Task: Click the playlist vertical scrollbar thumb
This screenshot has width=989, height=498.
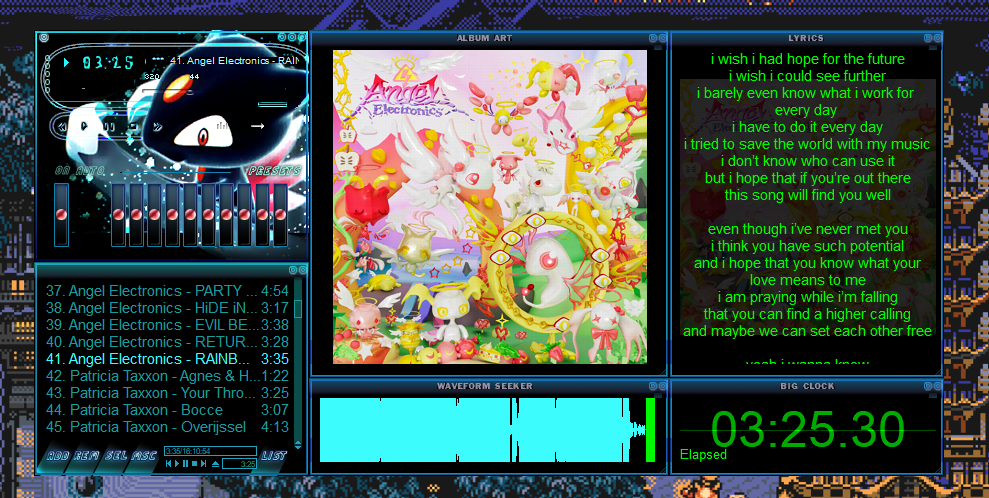Action: [x=298, y=309]
